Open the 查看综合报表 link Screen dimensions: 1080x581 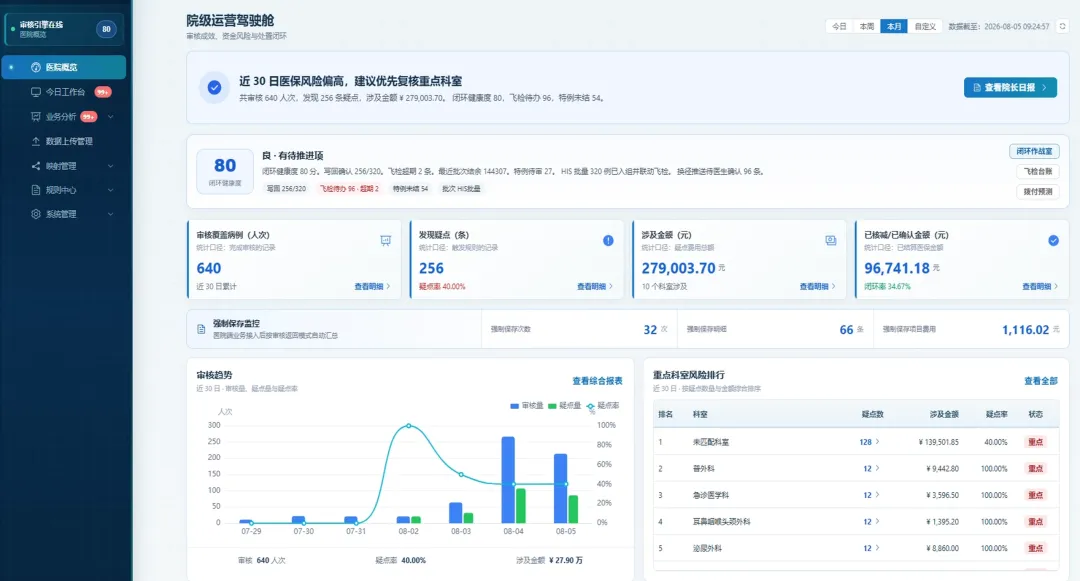[597, 381]
